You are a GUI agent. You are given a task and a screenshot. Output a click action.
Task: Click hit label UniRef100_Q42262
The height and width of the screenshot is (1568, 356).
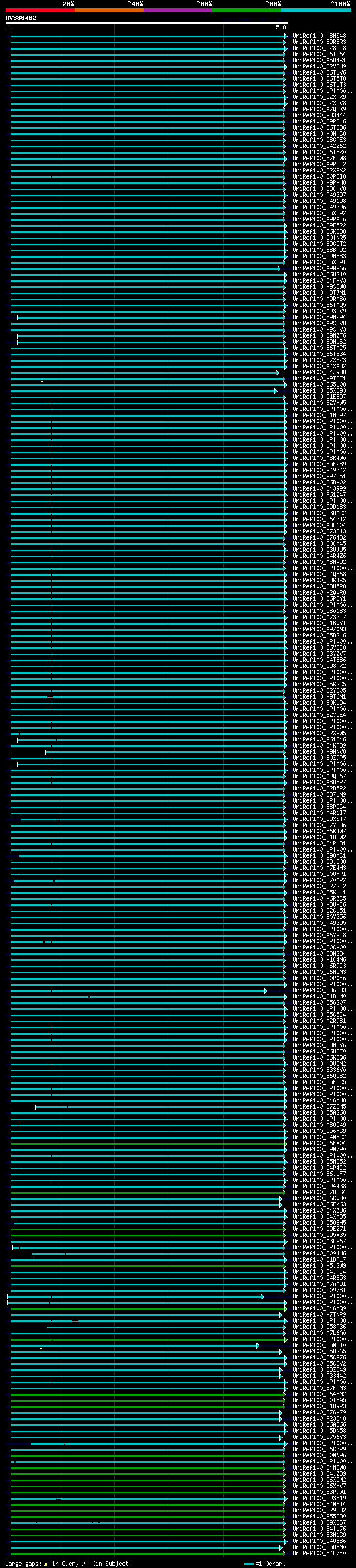coord(319,146)
